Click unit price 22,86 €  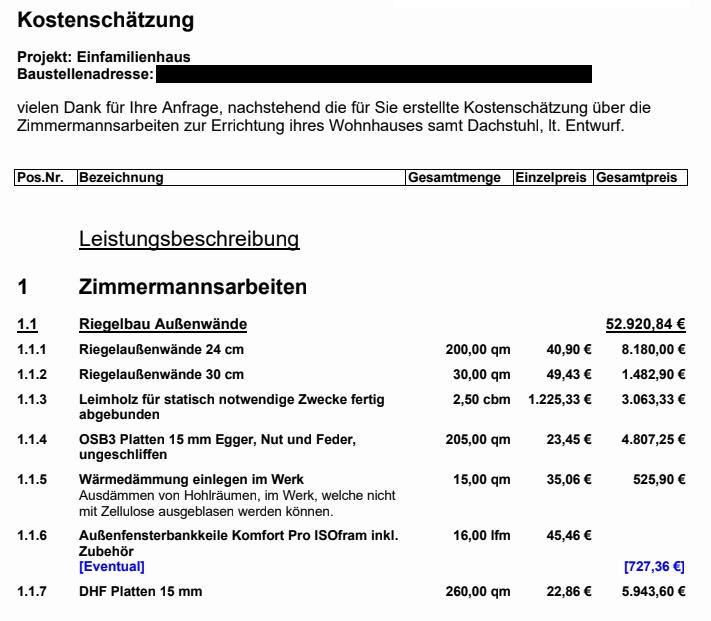pyautogui.click(x=569, y=592)
